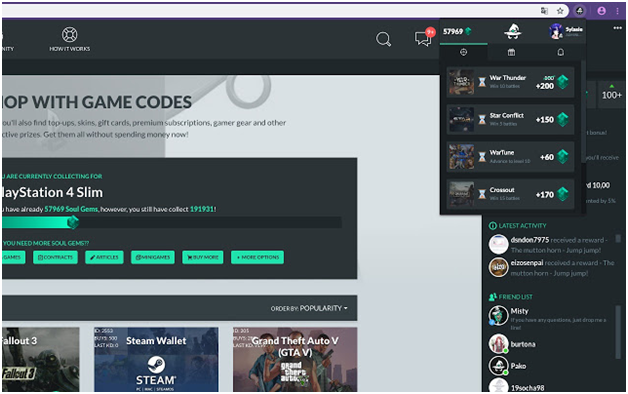
Task: Click the Soul Gems progress bar gem
Action: (73, 222)
